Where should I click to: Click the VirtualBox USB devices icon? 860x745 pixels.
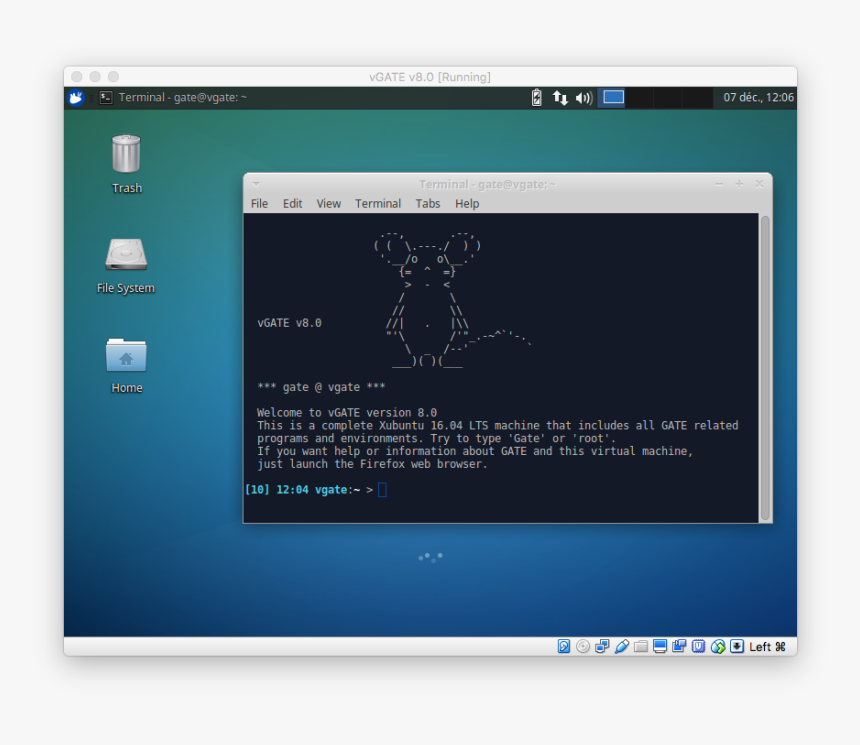pyautogui.click(x=621, y=646)
